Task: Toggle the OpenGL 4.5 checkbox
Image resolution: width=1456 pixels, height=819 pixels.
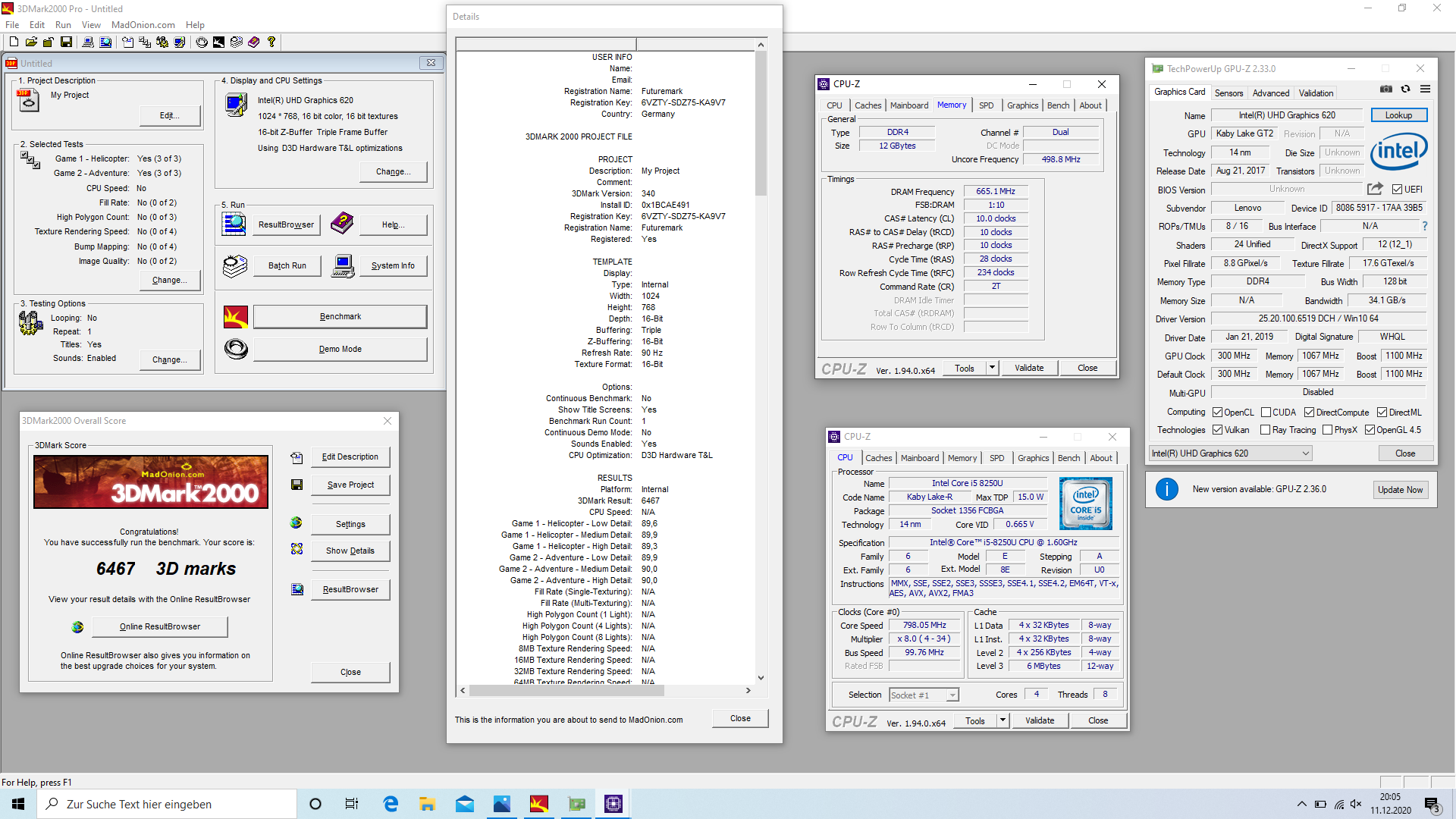Action: click(1370, 430)
